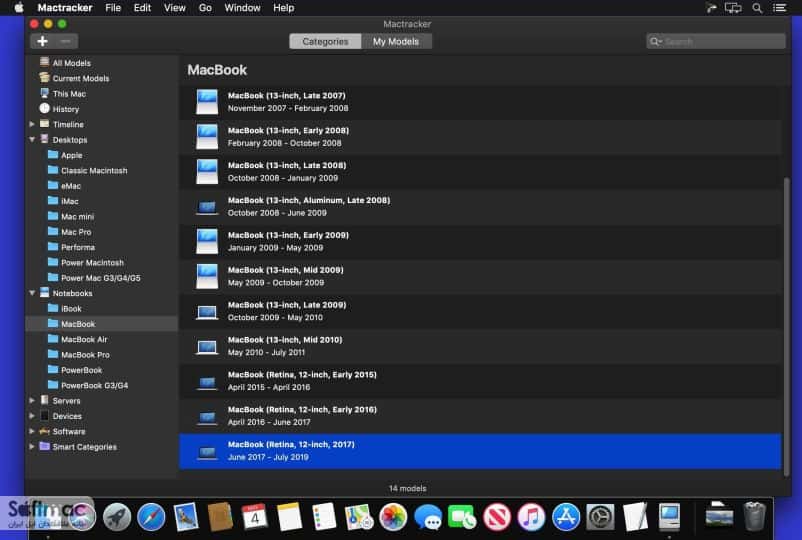Expand the Software disclosure triangle
This screenshot has height=540, width=802.
[x=32, y=431]
